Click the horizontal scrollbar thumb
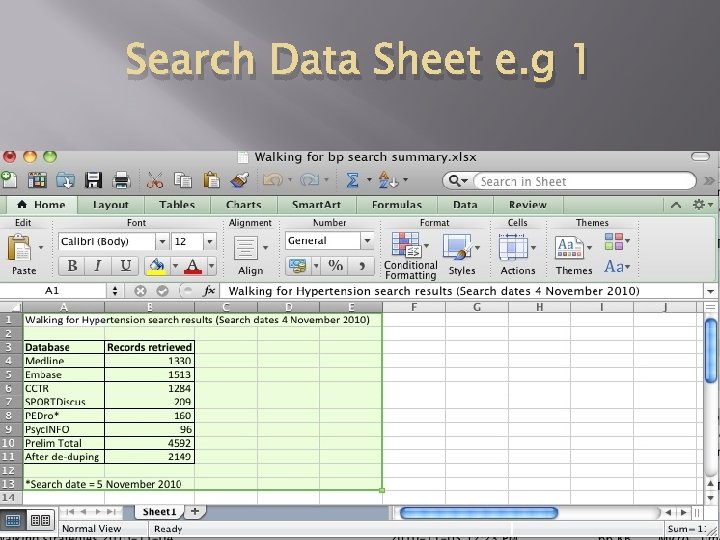The height and width of the screenshot is (540, 720). pos(479,513)
